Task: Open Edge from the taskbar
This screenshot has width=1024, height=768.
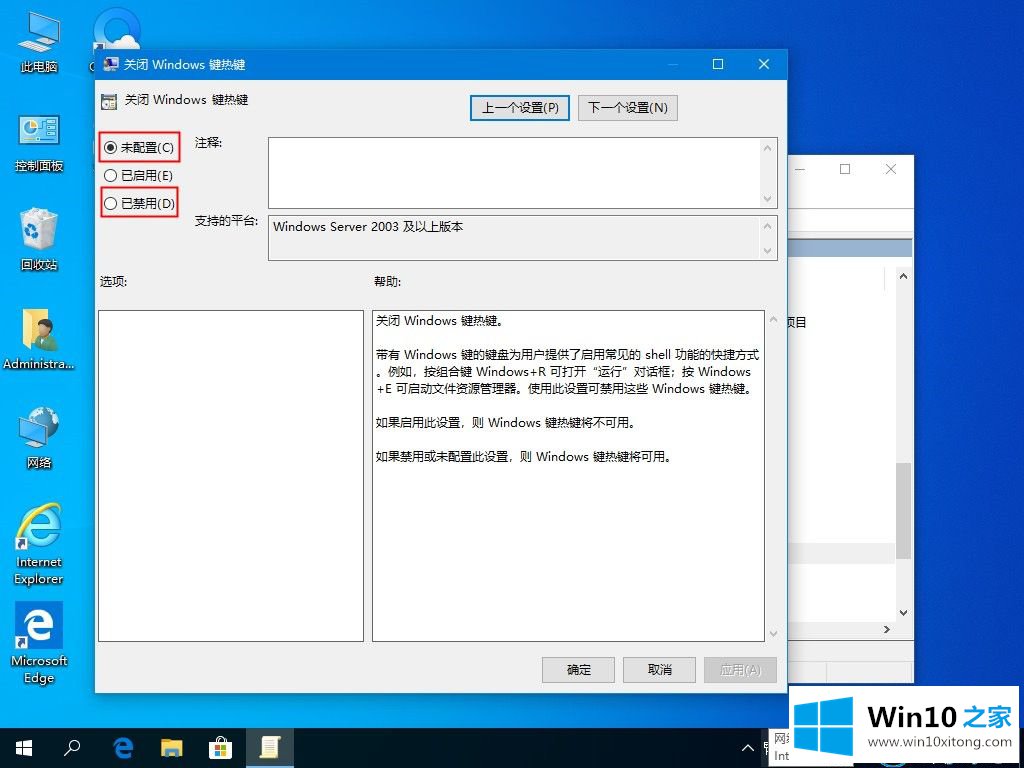Action: pos(123,748)
